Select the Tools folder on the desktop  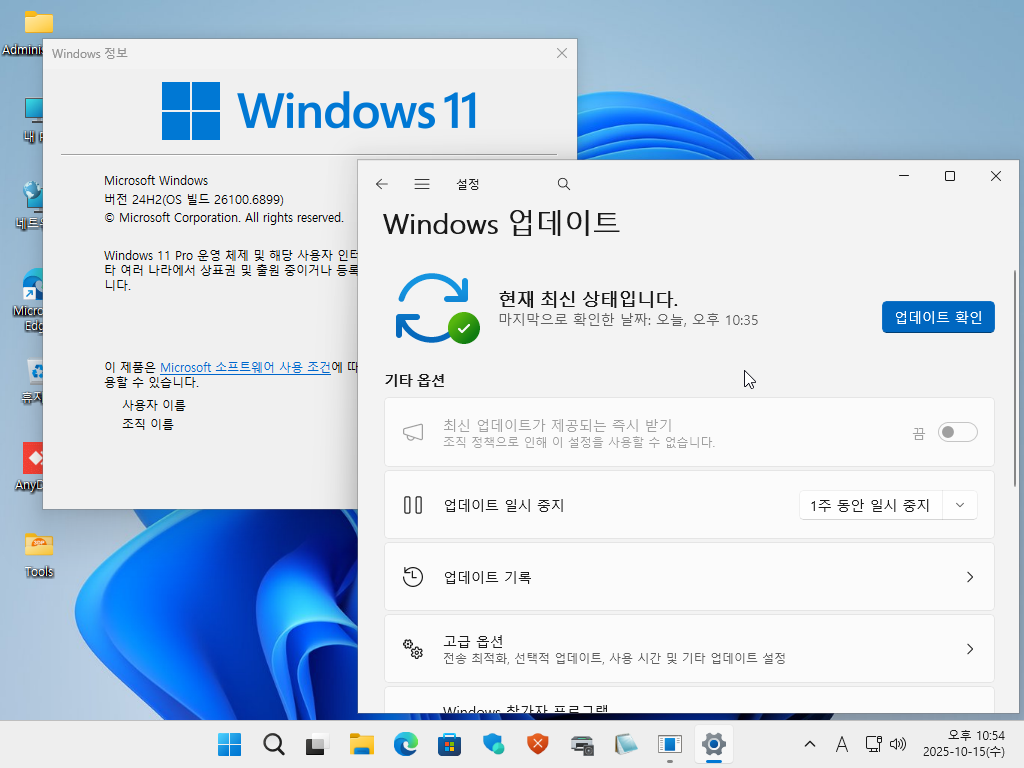(39, 554)
